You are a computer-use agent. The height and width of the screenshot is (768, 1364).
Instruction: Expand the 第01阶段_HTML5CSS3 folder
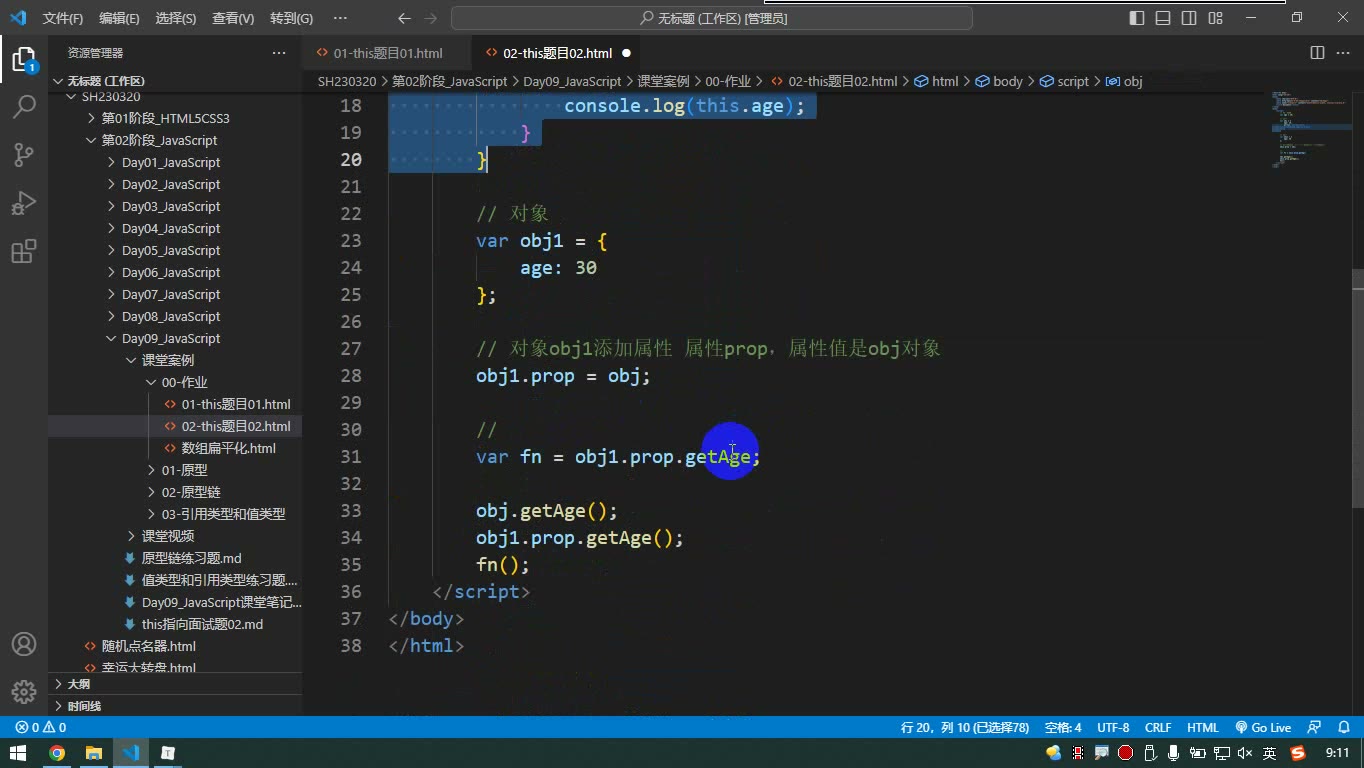165,118
